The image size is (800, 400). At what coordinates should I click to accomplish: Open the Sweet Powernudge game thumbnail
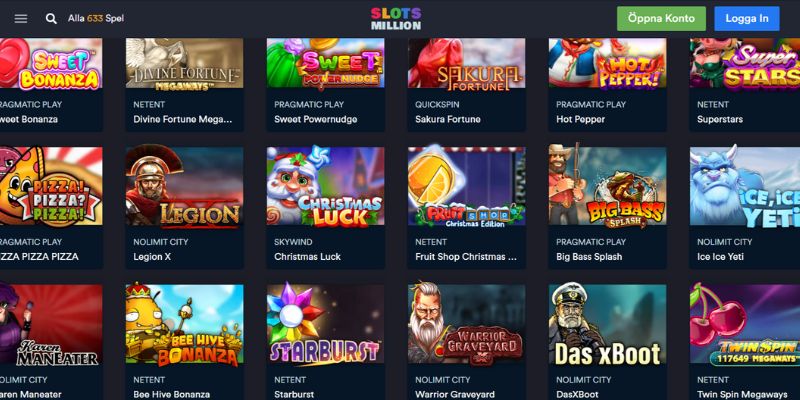326,63
